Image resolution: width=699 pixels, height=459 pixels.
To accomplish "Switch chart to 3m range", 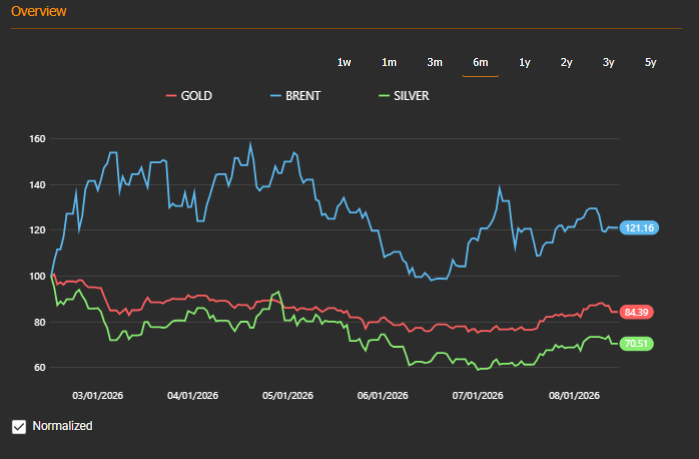I will coord(435,62).
